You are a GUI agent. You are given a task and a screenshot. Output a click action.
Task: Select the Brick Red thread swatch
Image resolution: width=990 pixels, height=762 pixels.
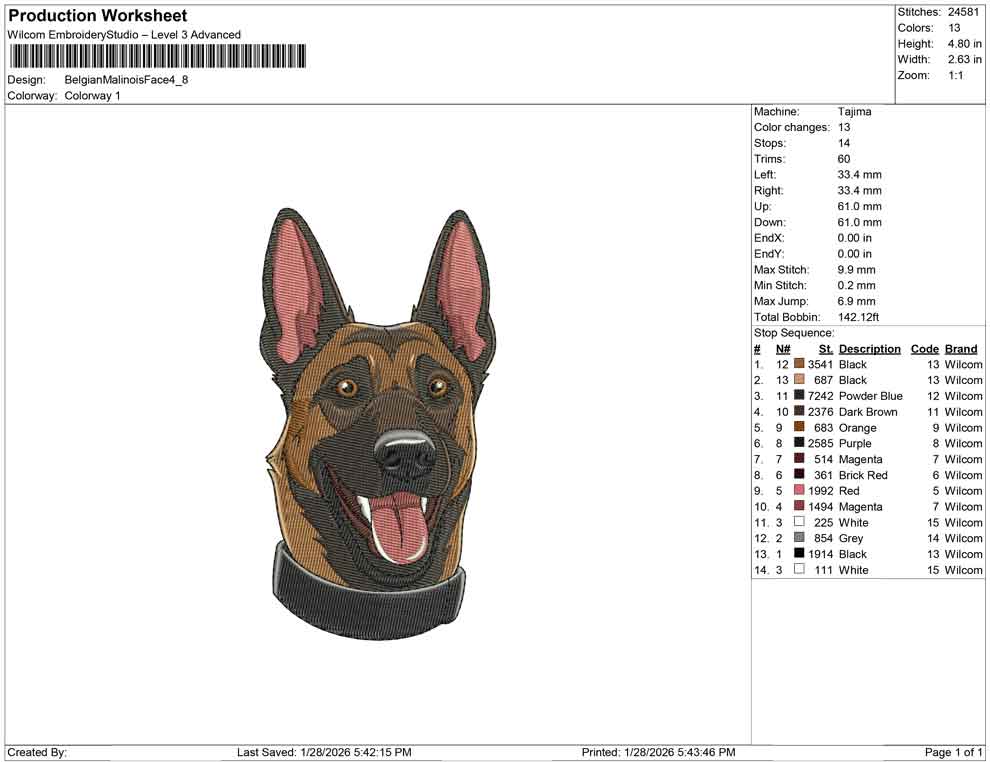pos(798,475)
